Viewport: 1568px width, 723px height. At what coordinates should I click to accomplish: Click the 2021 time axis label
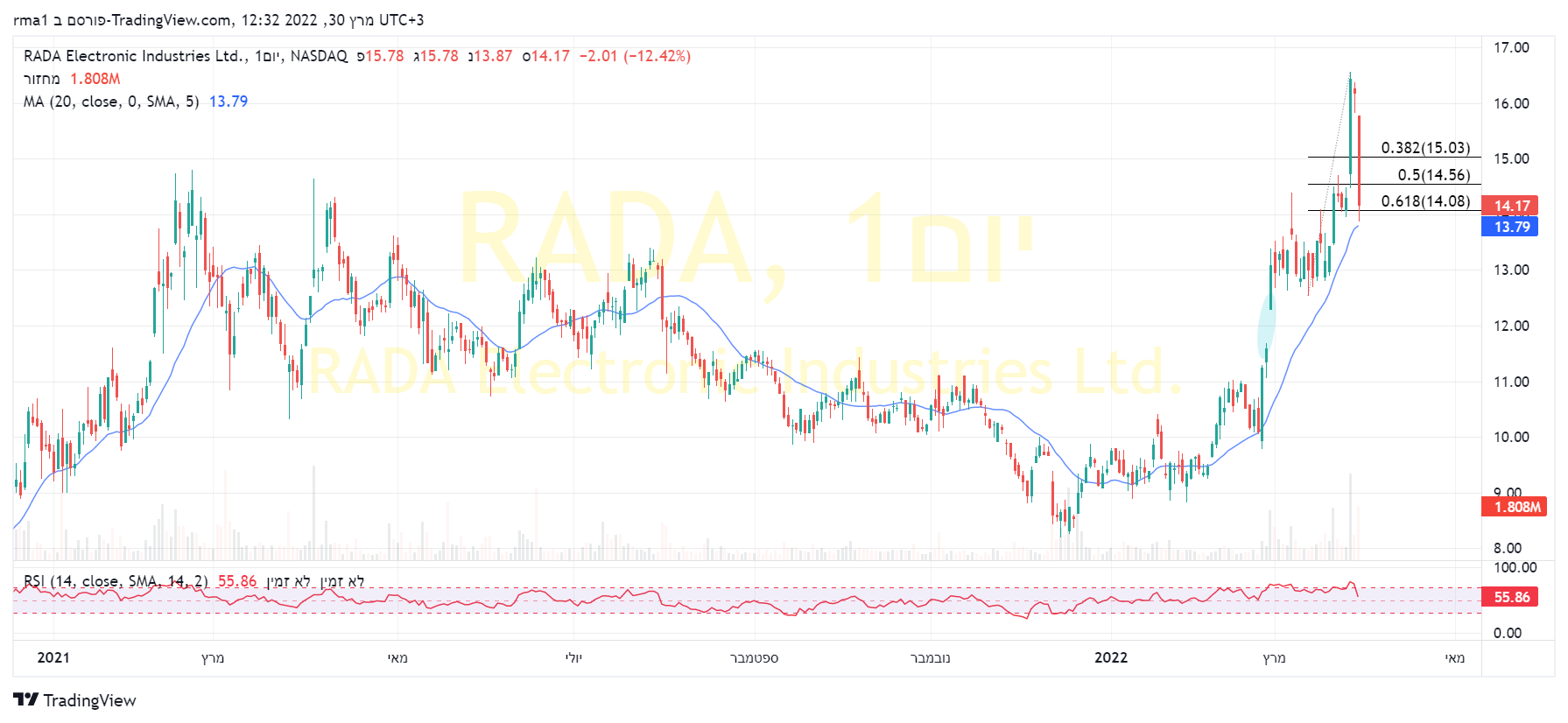click(x=53, y=657)
